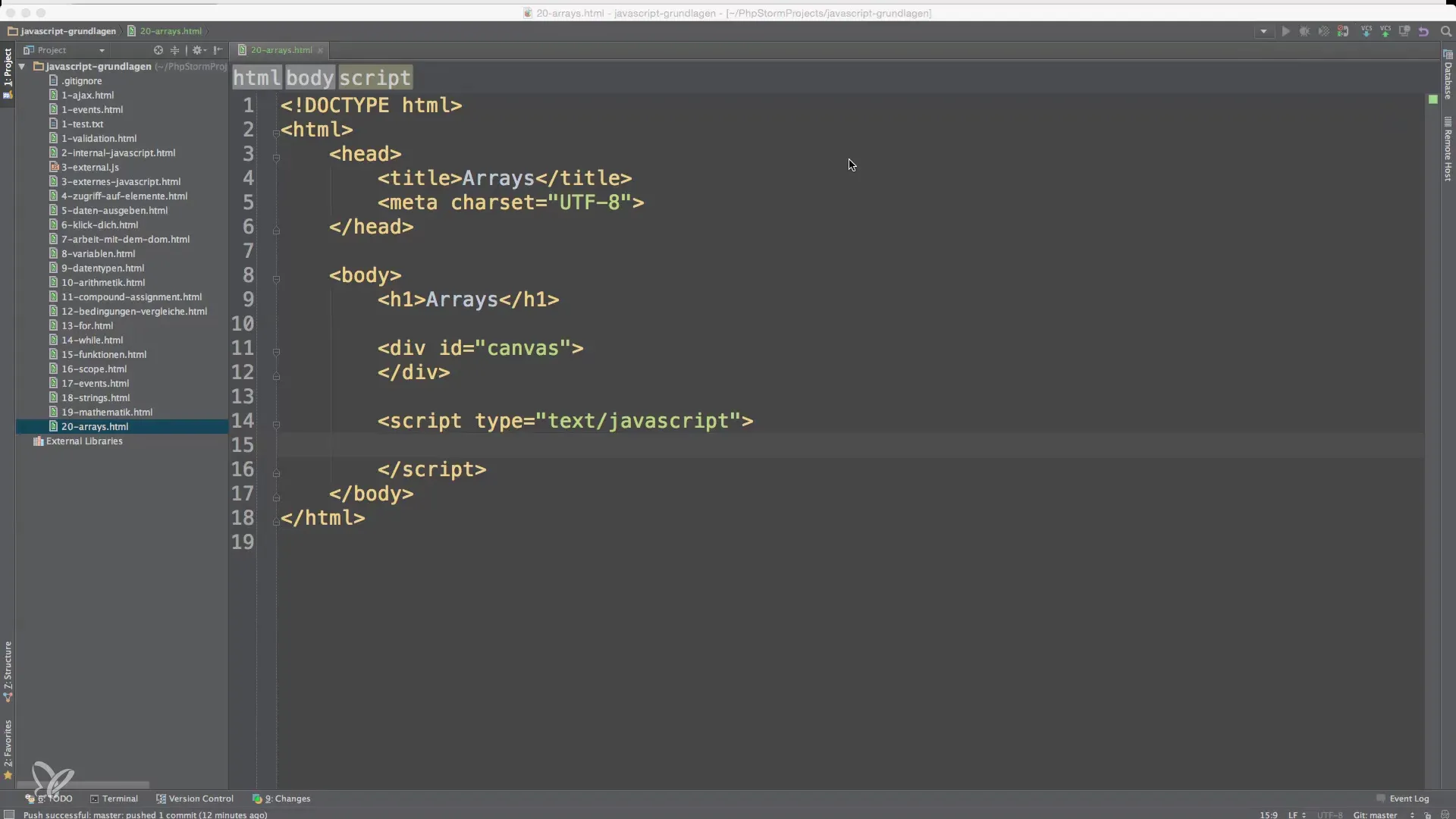The image size is (1456, 819).
Task: Fold the body block at line 8
Action: (x=276, y=278)
